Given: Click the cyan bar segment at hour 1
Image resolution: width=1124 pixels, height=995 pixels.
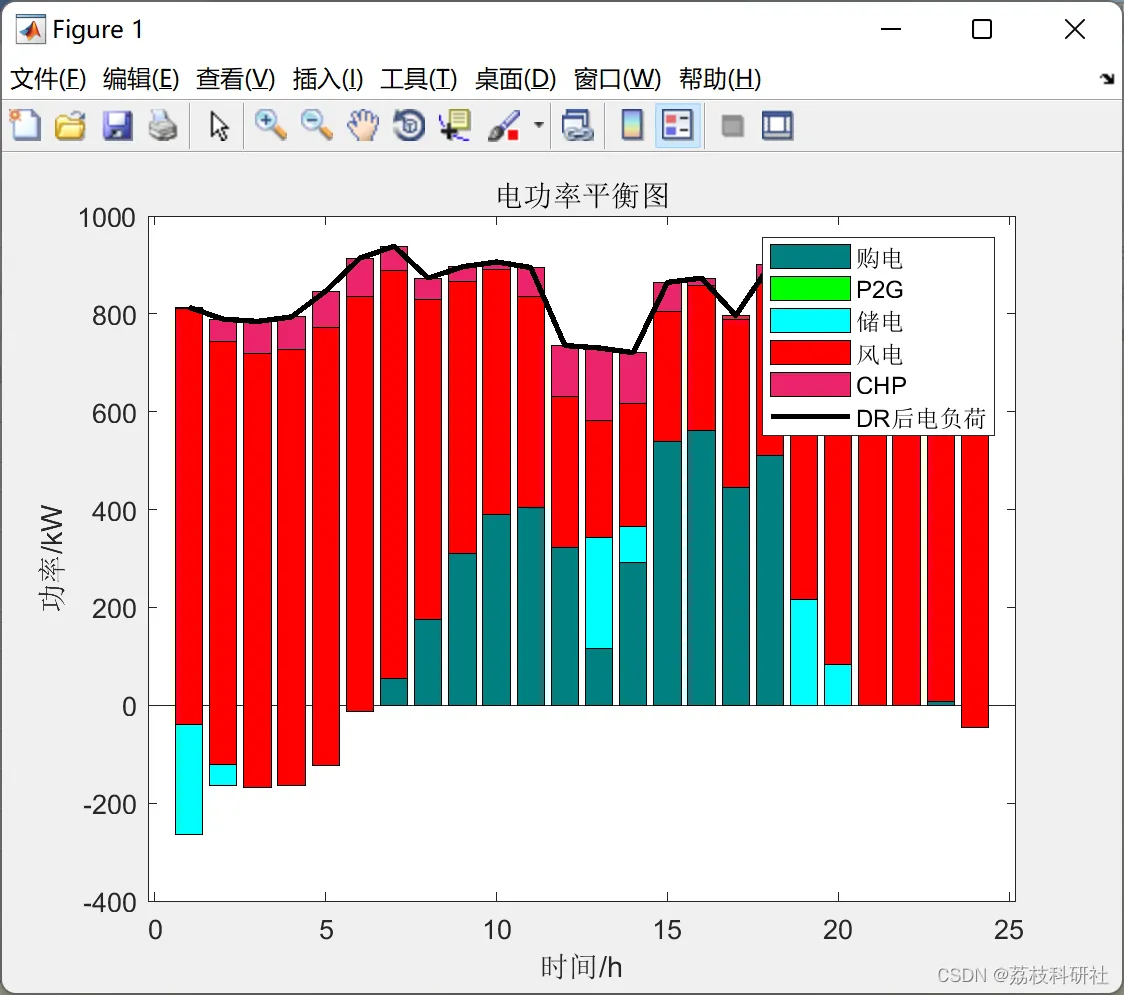Looking at the screenshot, I should click(189, 779).
